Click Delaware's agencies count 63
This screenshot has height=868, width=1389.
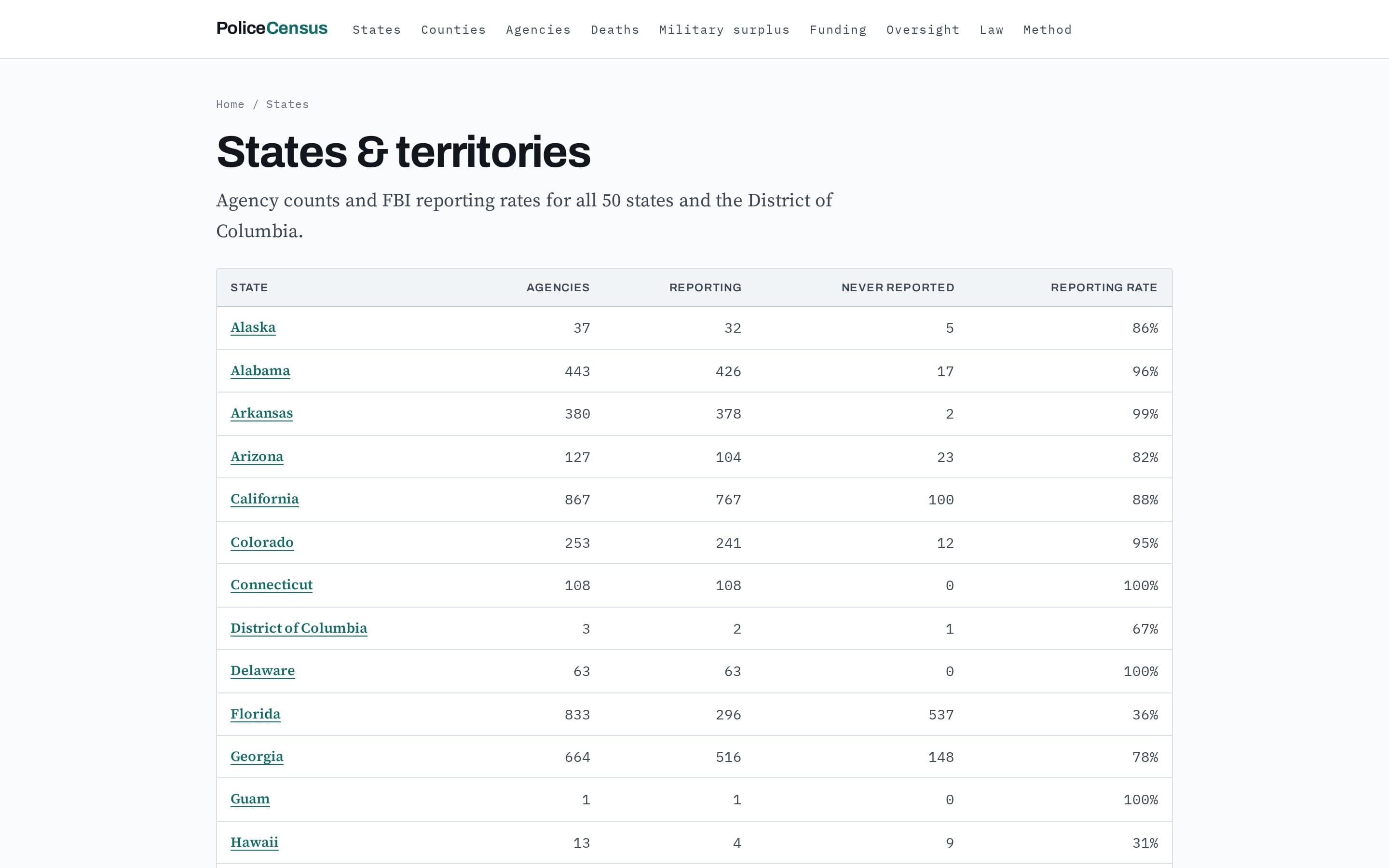click(x=582, y=672)
